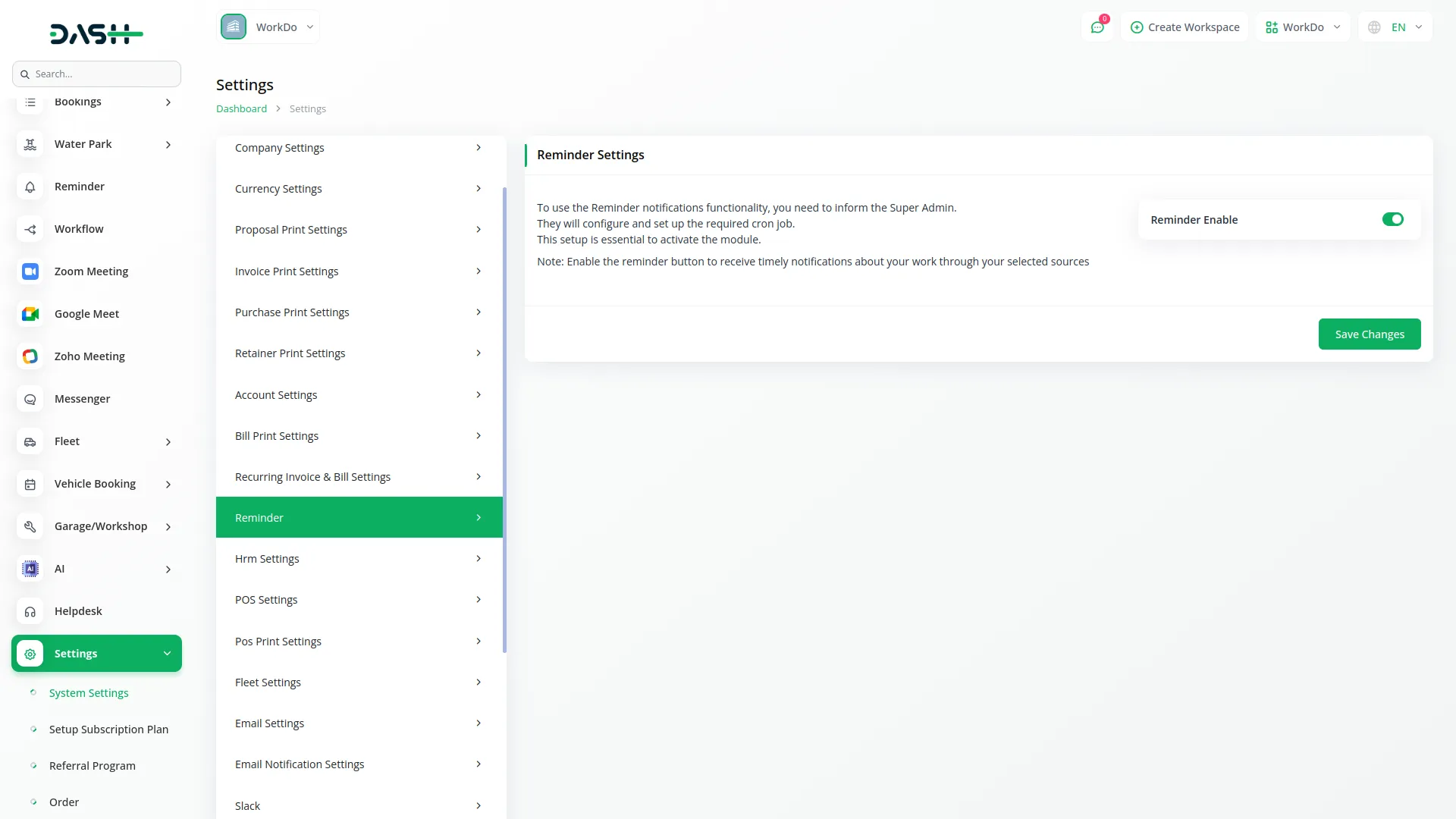Click the Zoom Meeting camera icon
Screen dimensions: 1456x819
click(30, 271)
